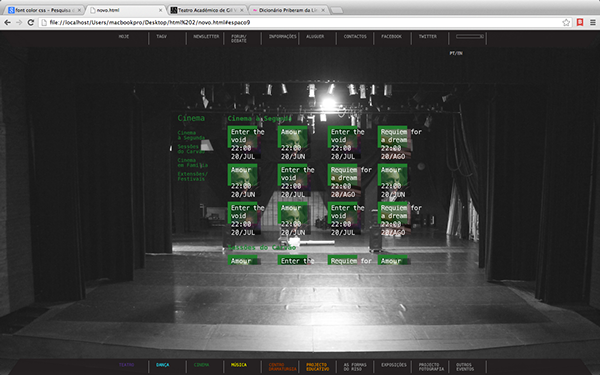The height and width of the screenshot is (375, 600).
Task: Switch language with PT/EN toggle
Action: click(x=456, y=53)
